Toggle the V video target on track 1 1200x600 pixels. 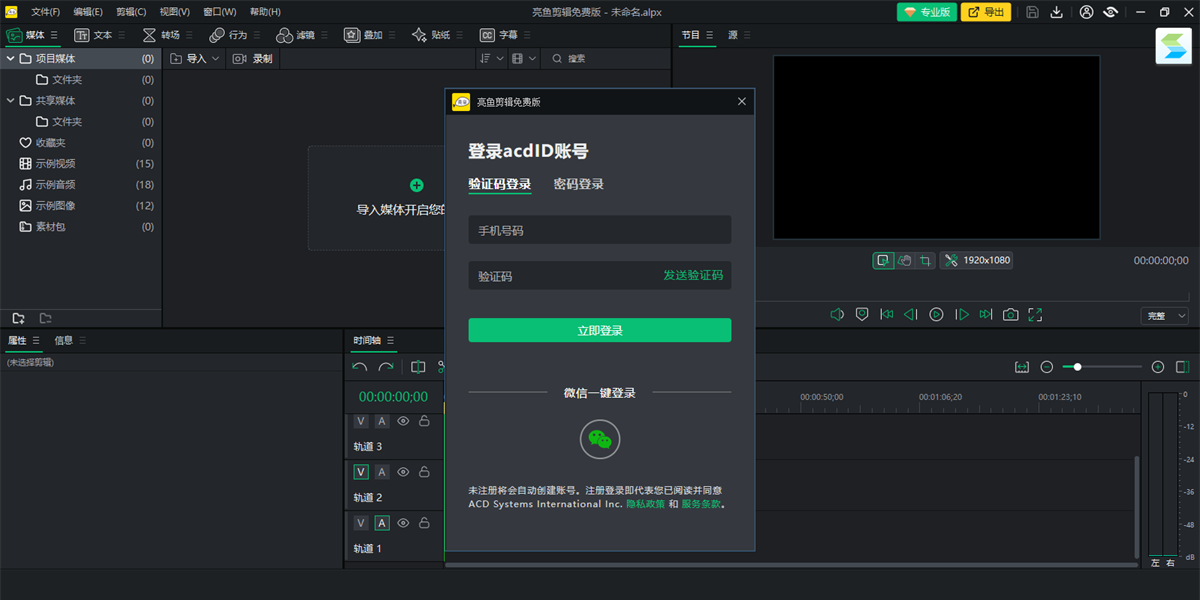tap(361, 523)
